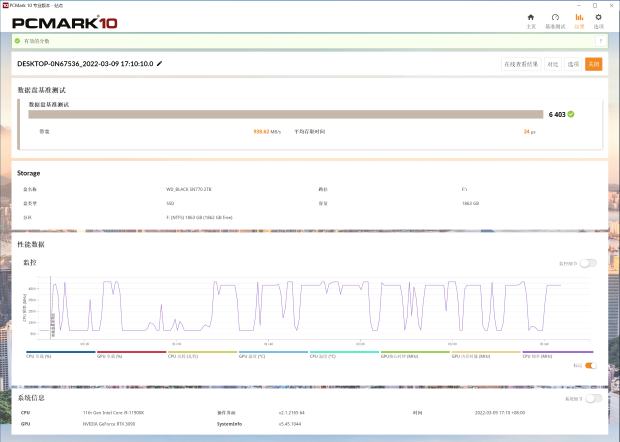Screen dimensions: 620x442
Task: Click View result online (在线查看结果) button
Action: pyautogui.click(x=521, y=64)
